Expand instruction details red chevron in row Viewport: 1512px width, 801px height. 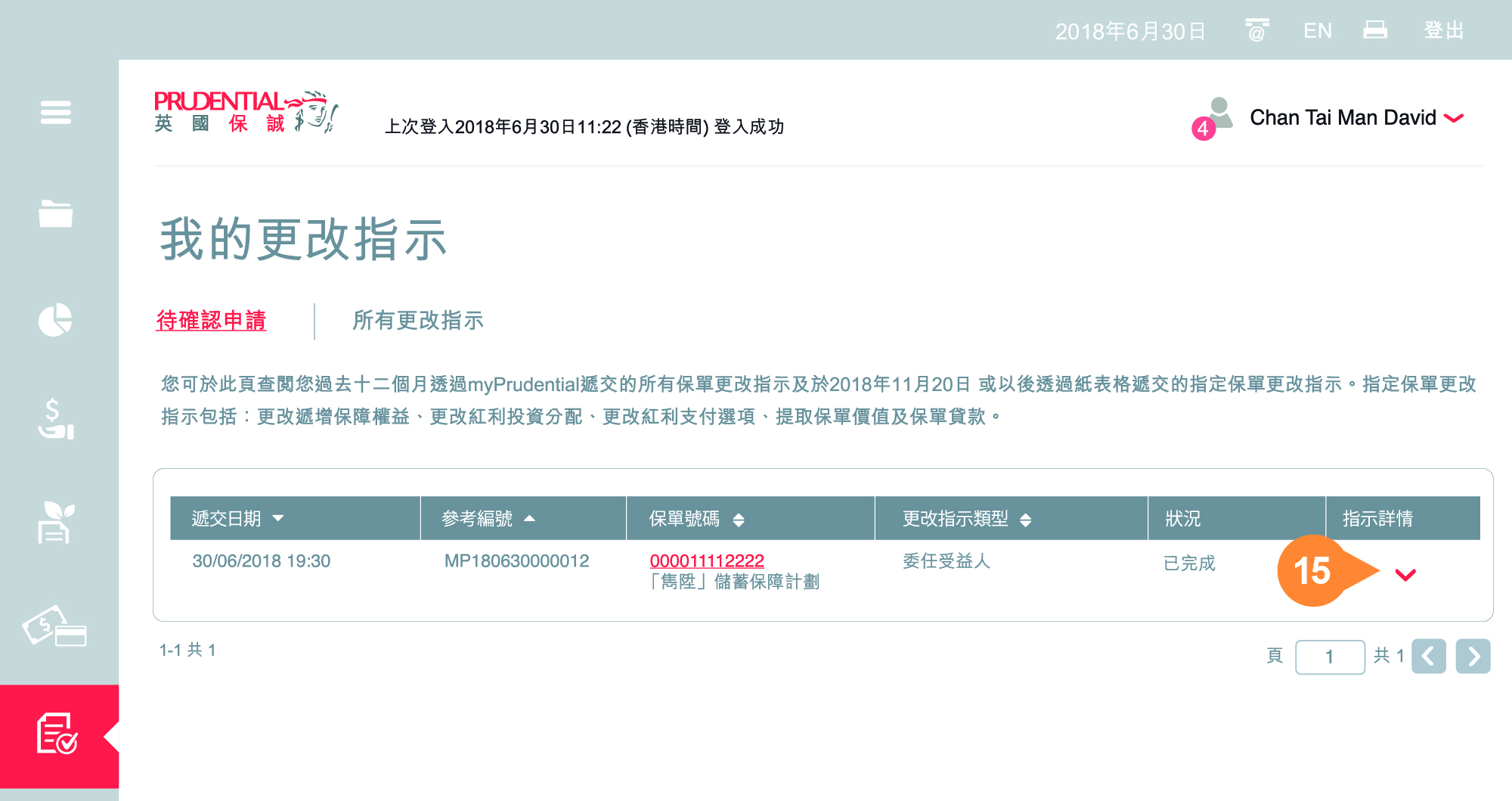click(1405, 575)
